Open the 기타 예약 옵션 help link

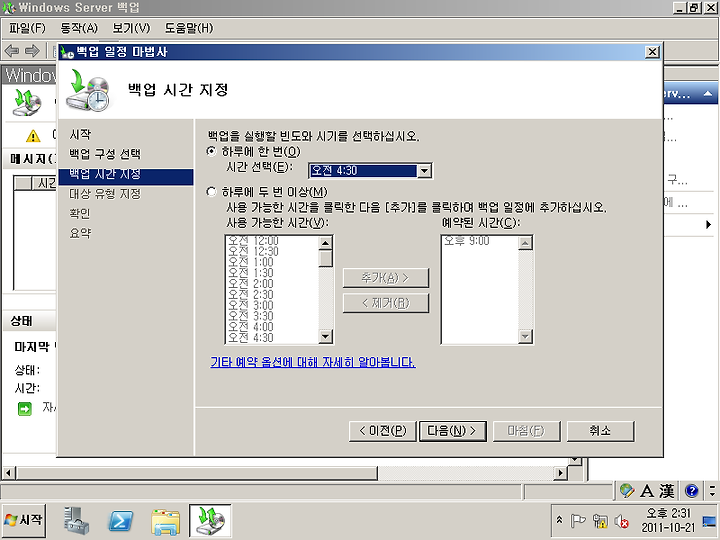(313, 362)
